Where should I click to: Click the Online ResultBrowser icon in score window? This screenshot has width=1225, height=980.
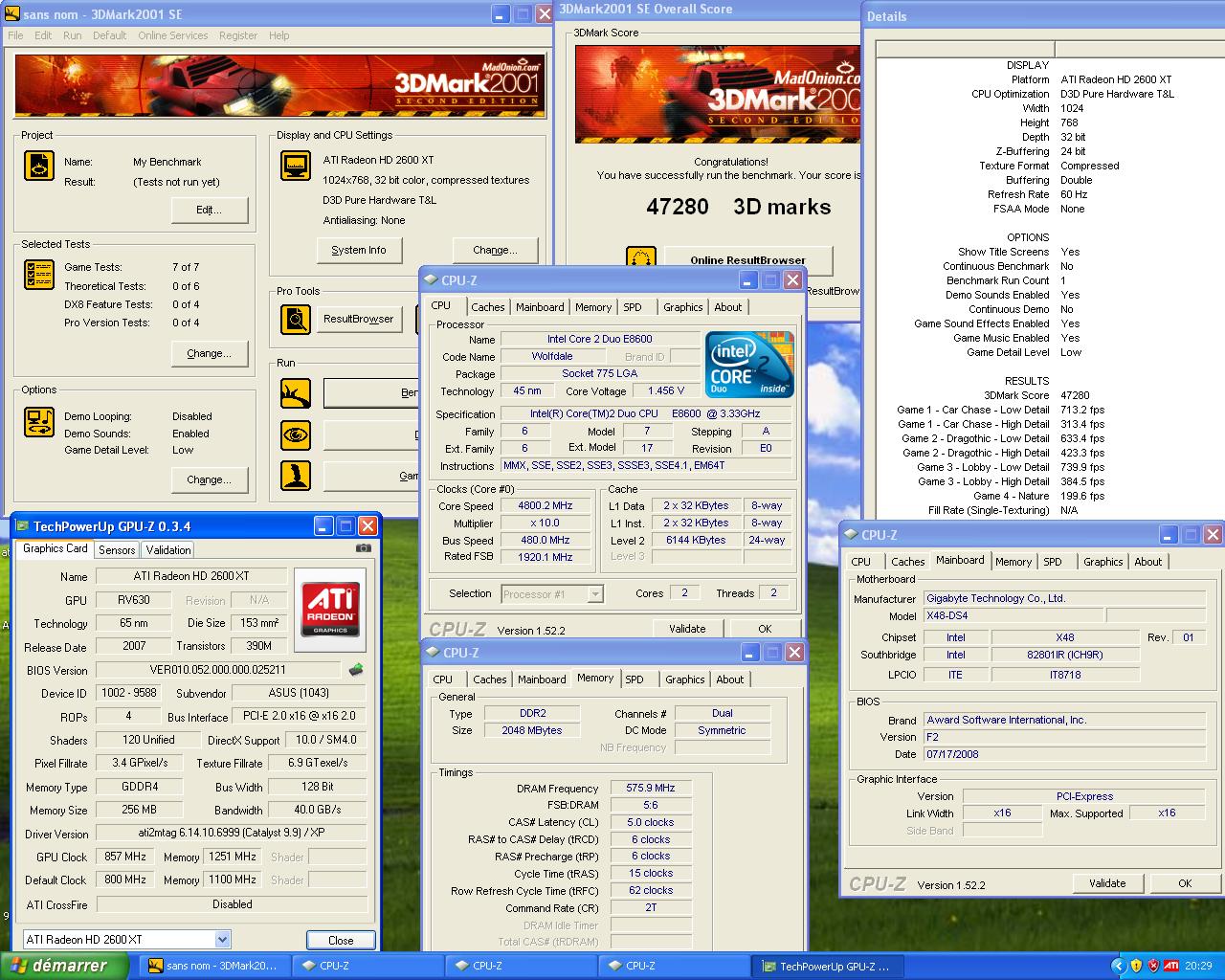click(641, 258)
